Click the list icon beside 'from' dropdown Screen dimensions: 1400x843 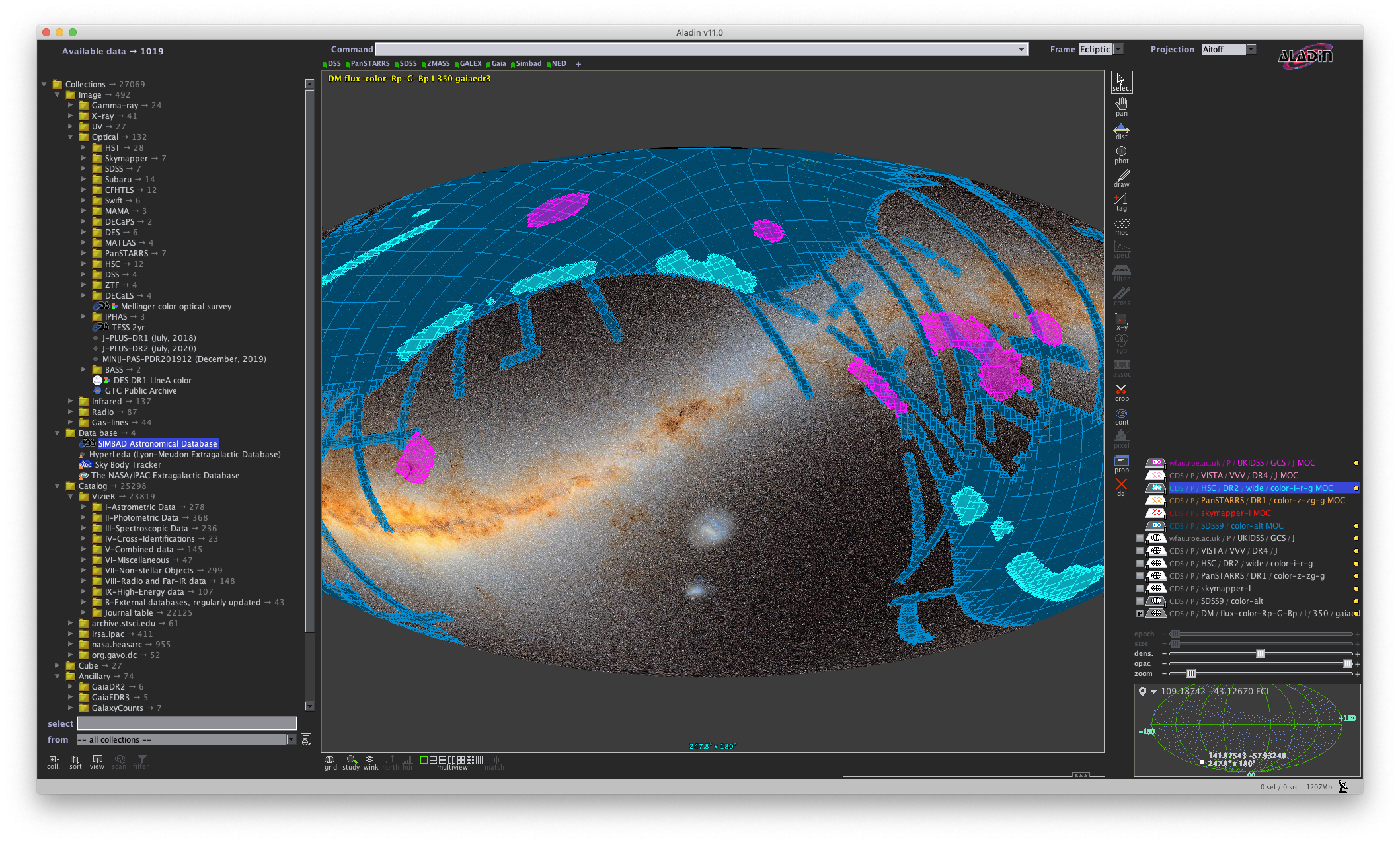pos(306,739)
